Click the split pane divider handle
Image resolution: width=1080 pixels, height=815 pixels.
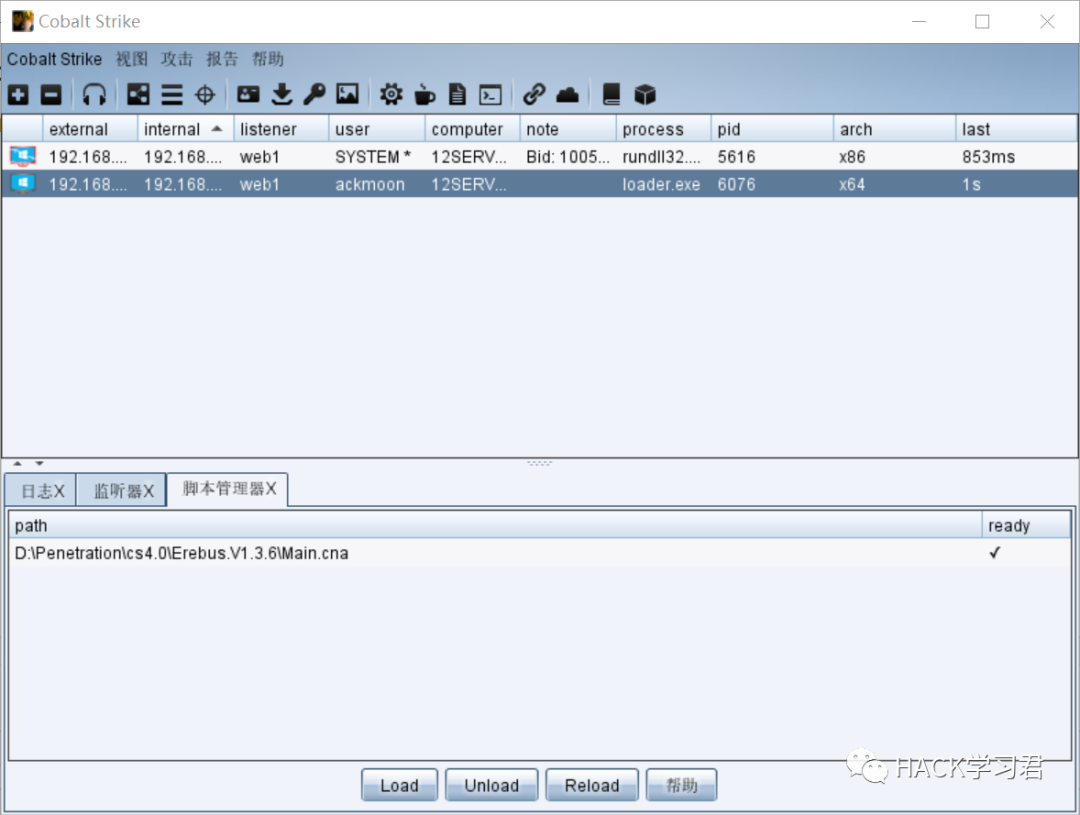539,464
